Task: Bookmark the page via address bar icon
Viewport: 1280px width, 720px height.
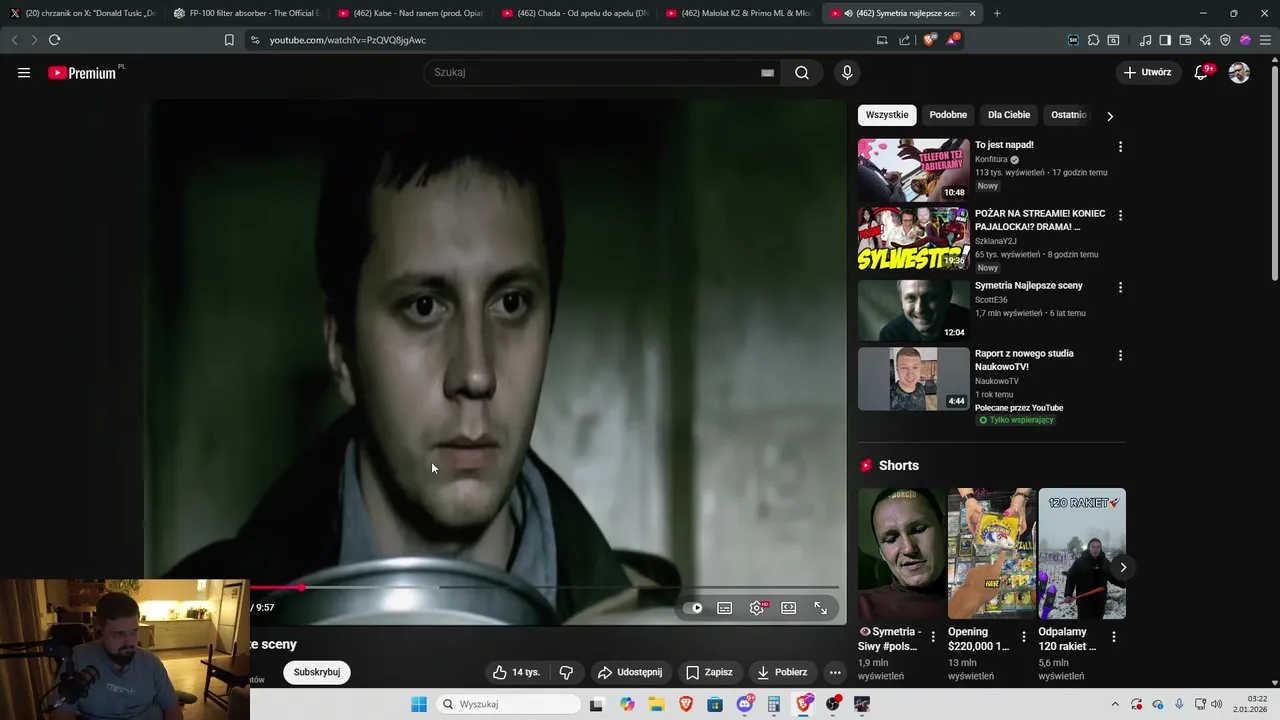Action: pos(229,40)
